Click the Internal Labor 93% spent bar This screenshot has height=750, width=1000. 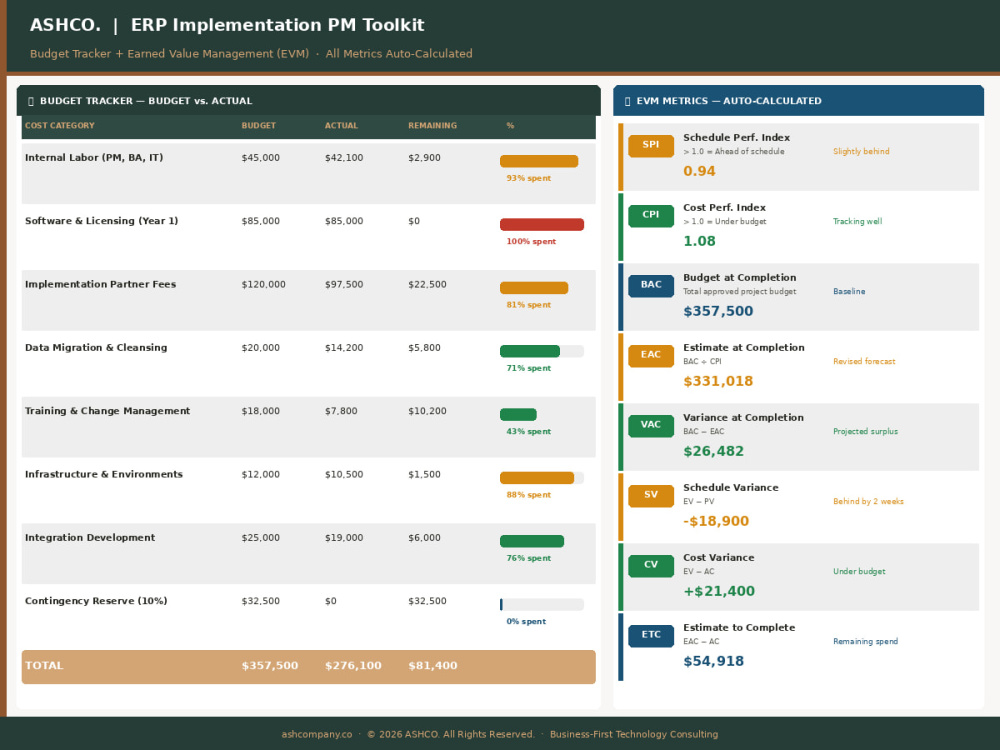539,161
